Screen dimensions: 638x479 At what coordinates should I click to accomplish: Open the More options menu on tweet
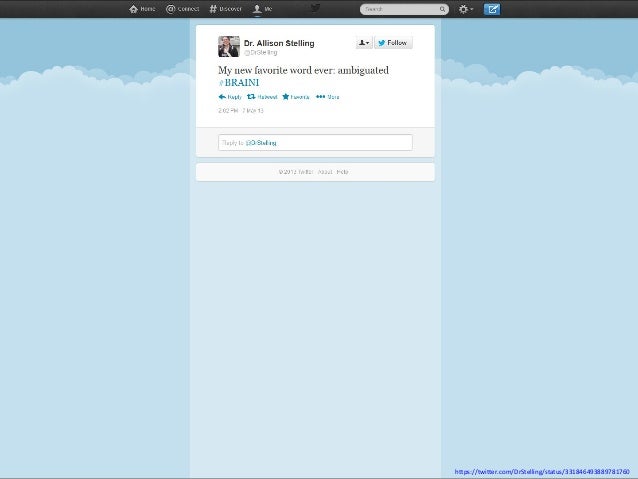[328, 97]
